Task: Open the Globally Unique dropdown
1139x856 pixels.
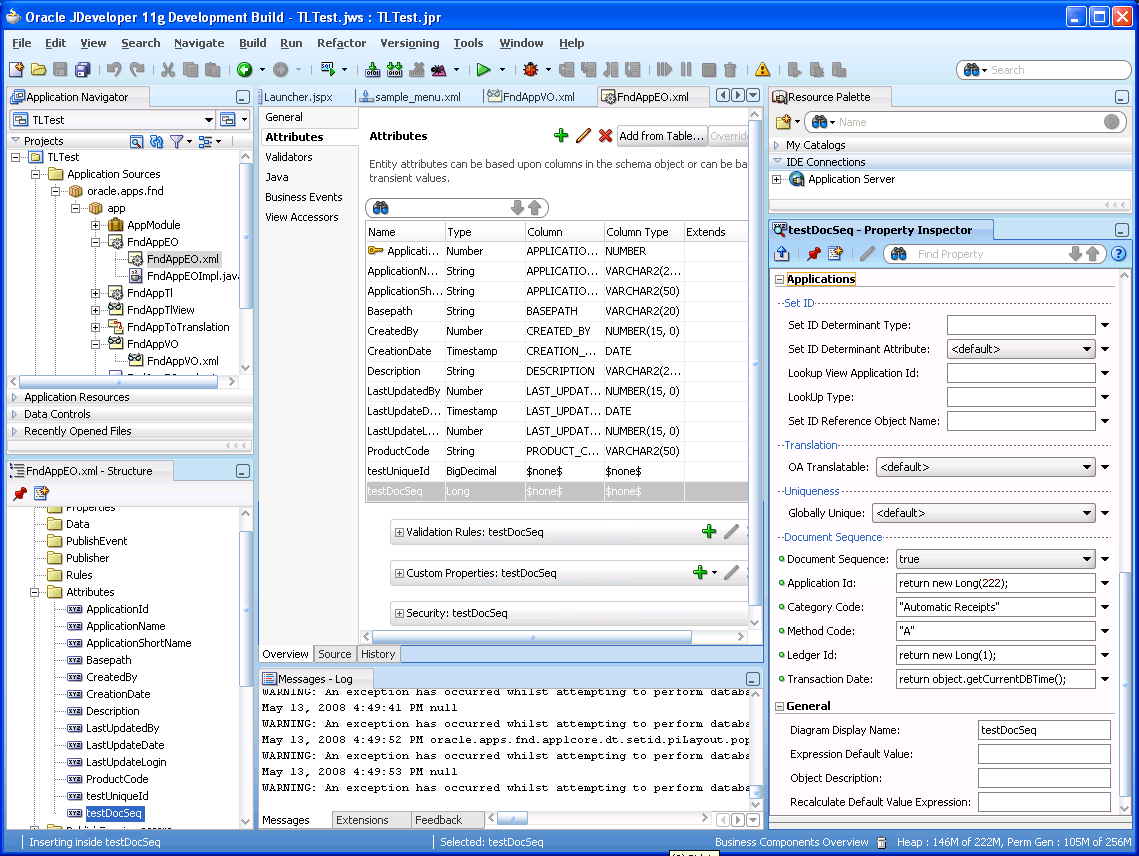Action: click(1087, 513)
